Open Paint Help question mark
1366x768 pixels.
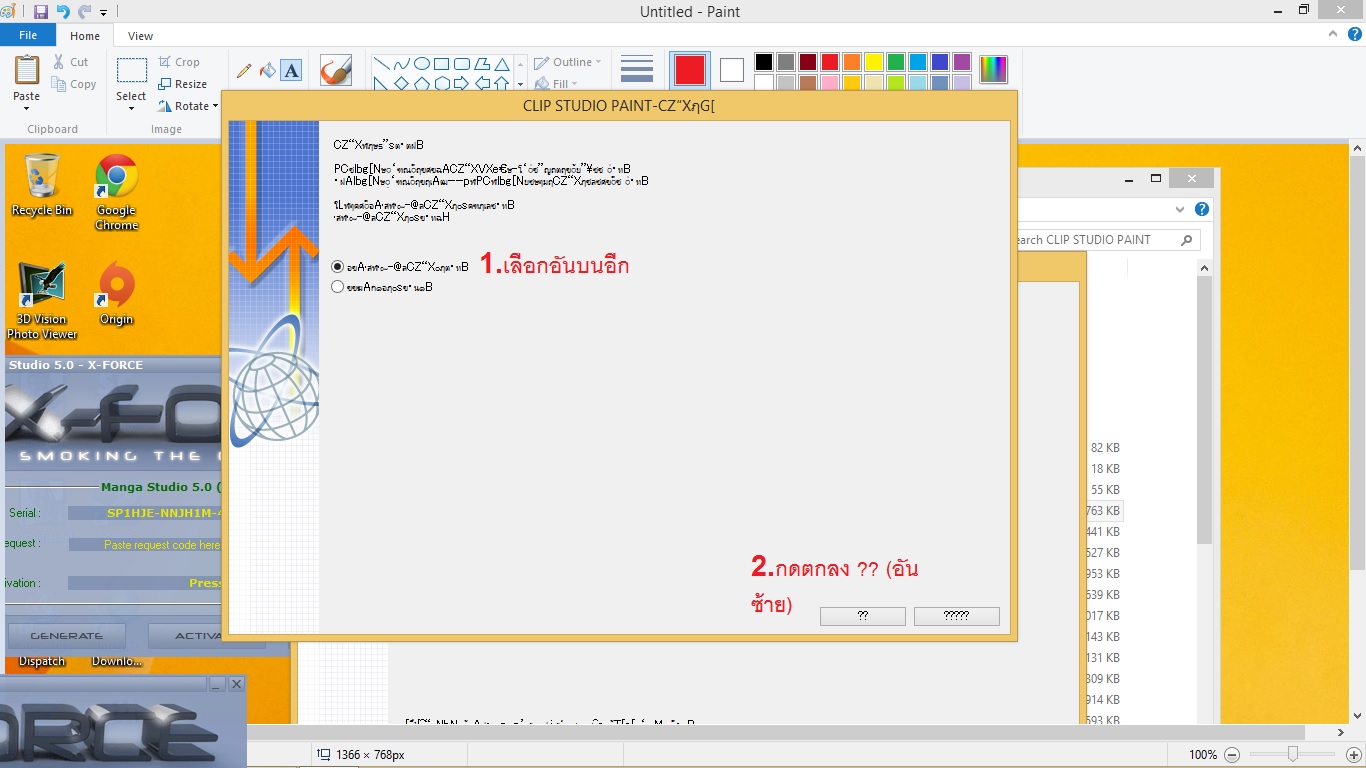coord(1354,35)
